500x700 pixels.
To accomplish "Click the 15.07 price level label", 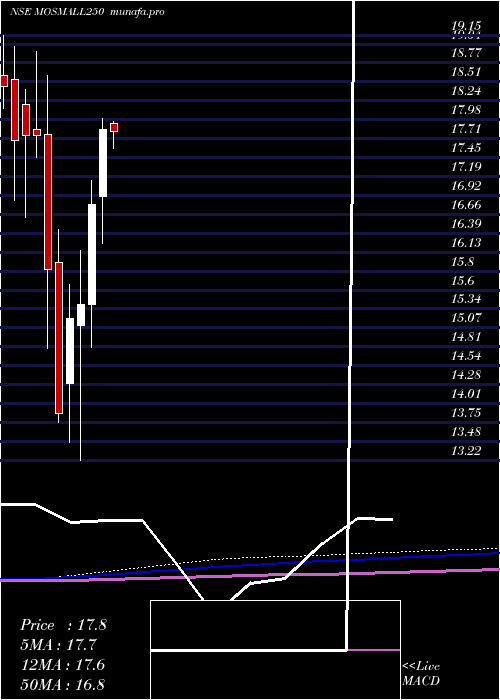I will (466, 318).
